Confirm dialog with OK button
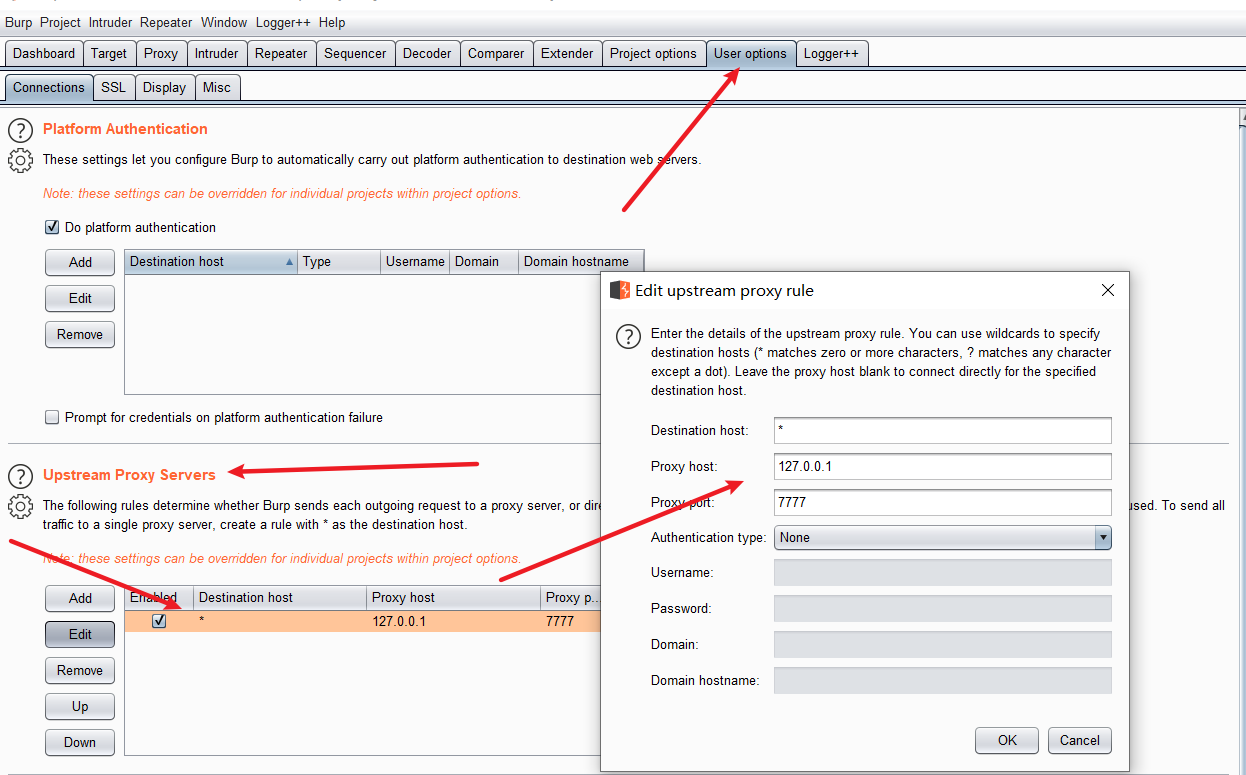This screenshot has height=775, width=1246. (x=1007, y=740)
